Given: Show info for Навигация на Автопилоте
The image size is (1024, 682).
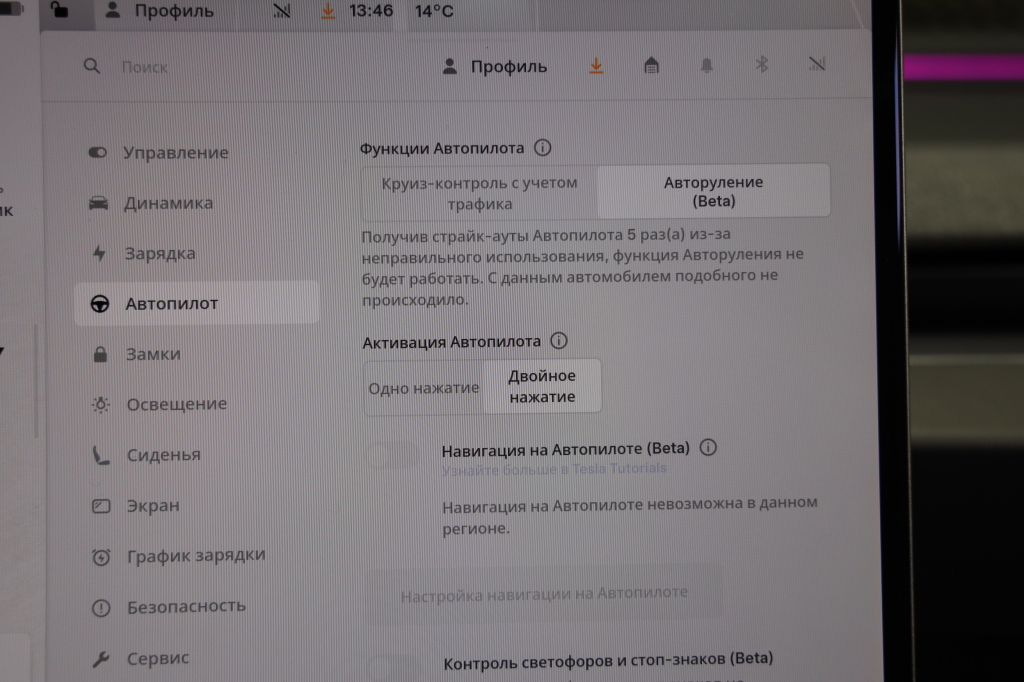Looking at the screenshot, I should [x=709, y=448].
